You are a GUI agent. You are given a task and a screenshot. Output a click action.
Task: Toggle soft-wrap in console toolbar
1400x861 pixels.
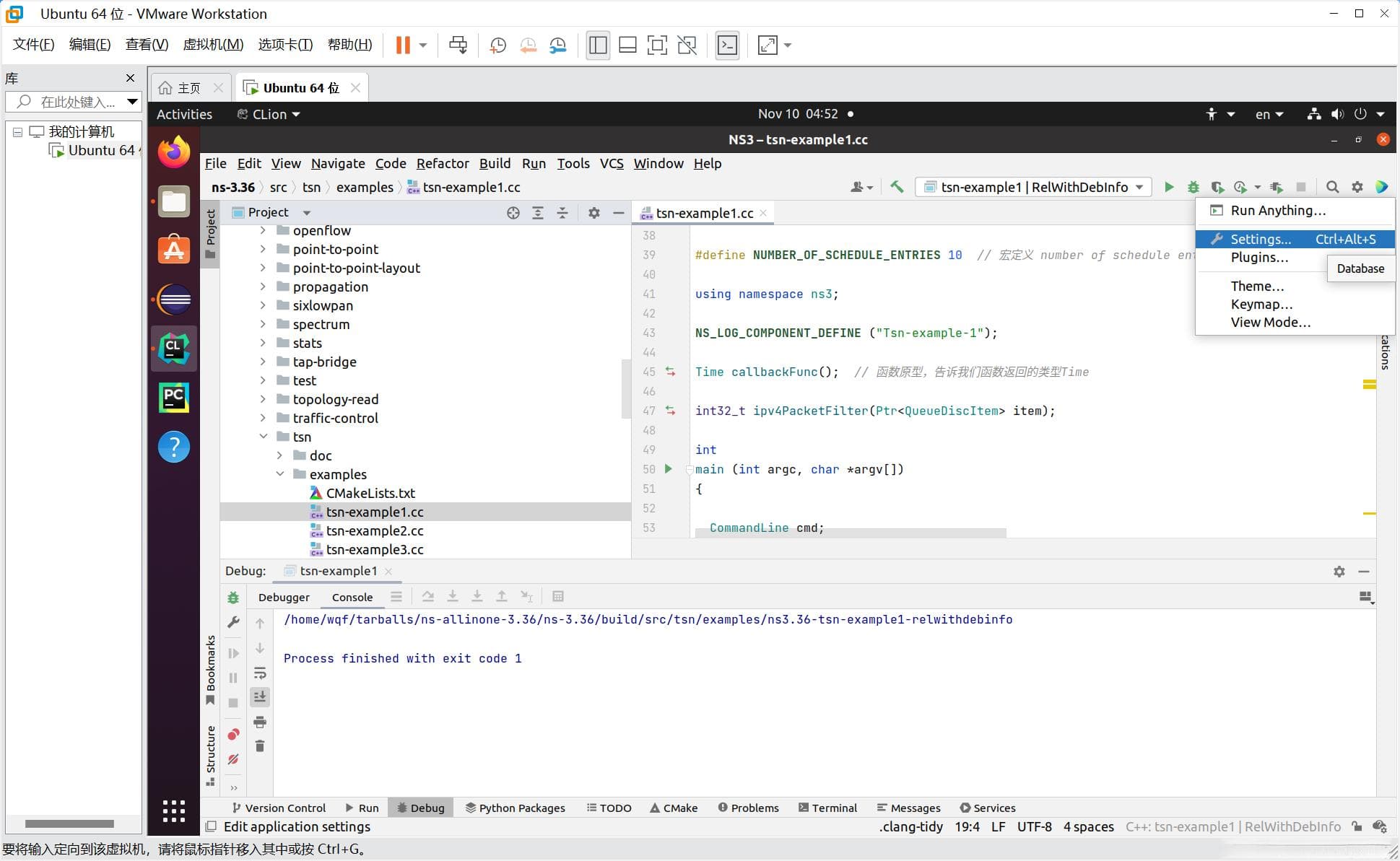click(x=260, y=673)
